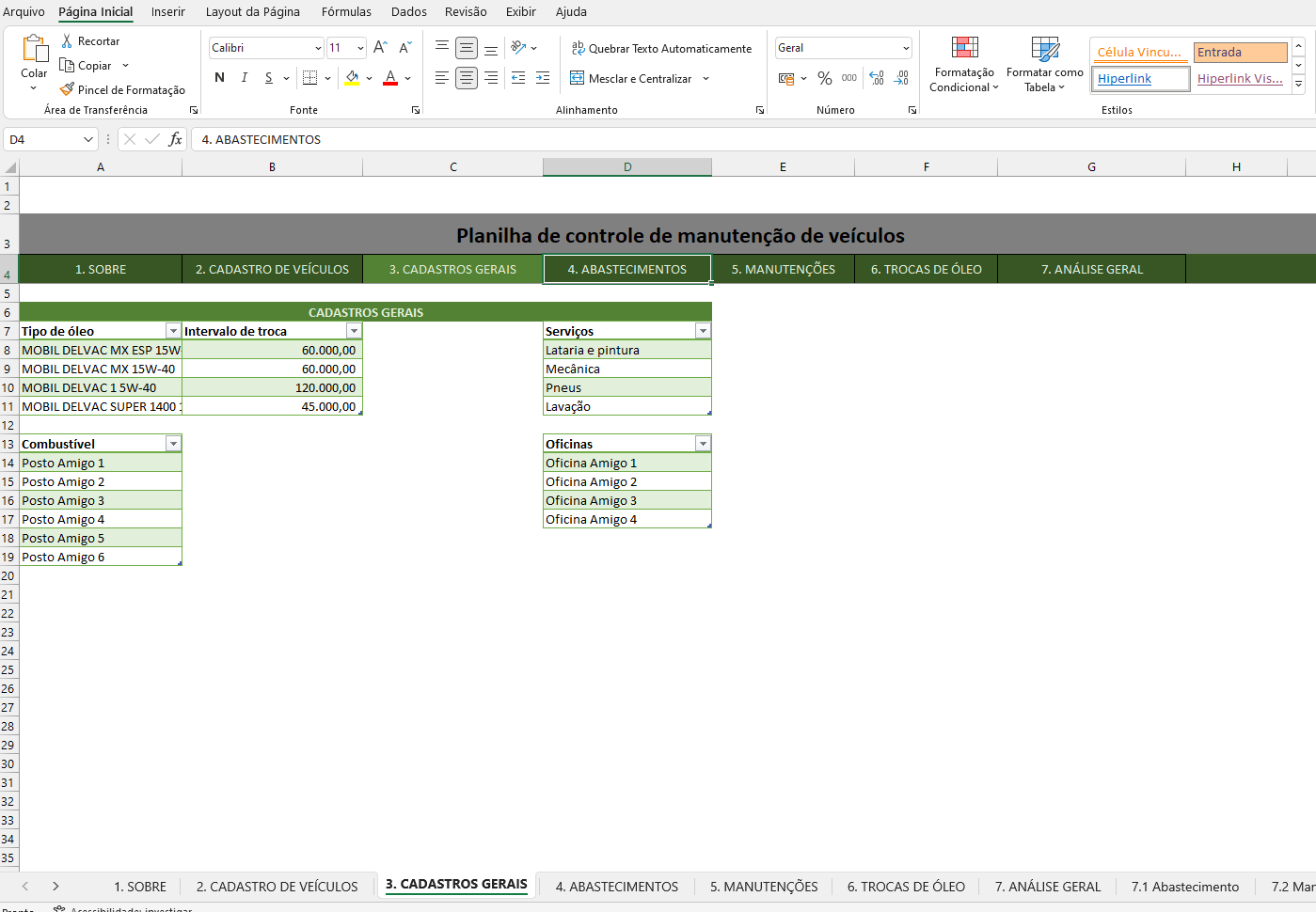Click the Formatar como Tabela icon
Screen dimensions: 1316x912
1044,48
